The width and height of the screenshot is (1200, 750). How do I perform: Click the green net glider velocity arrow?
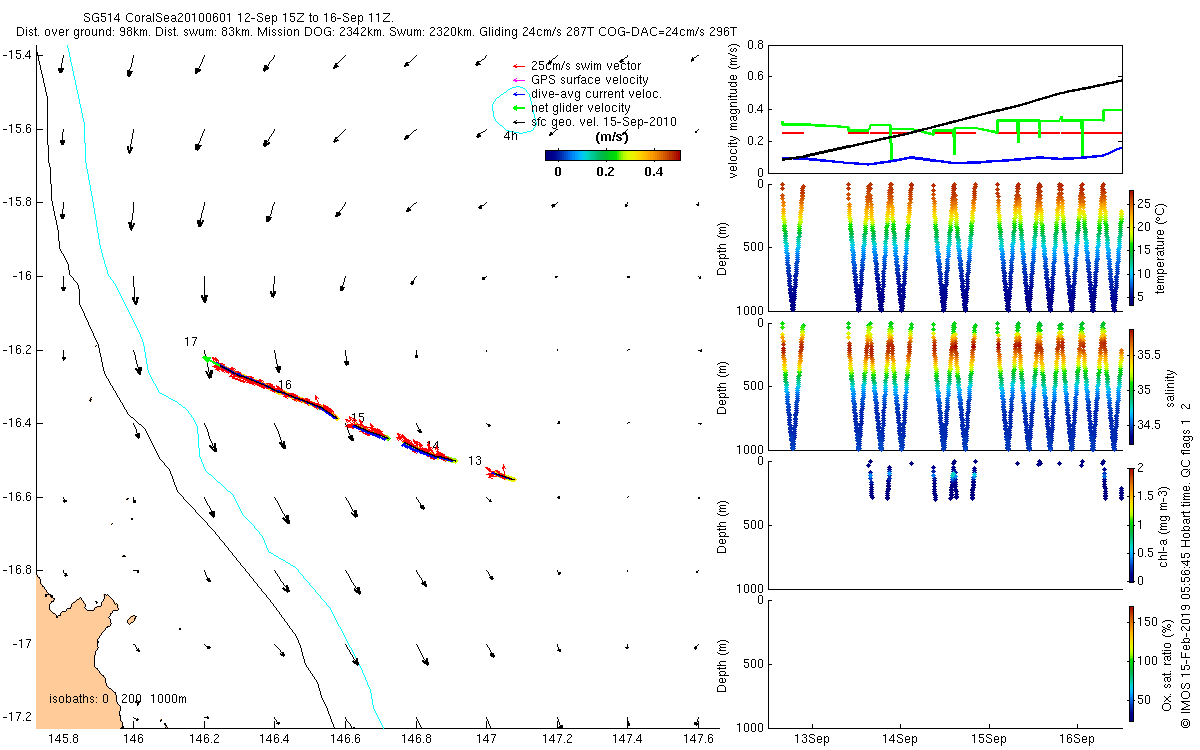[x=517, y=108]
